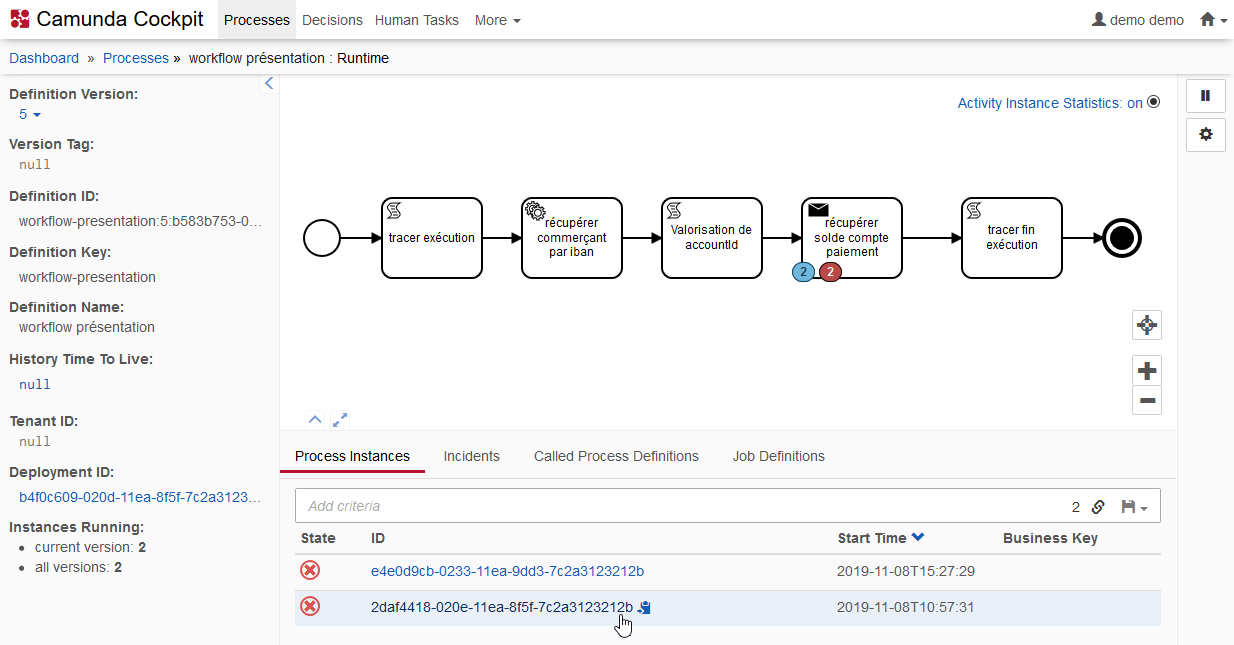Screen dimensions: 1234x645
Task: Zoom in the diagram with plus button
Action: click(1146, 371)
